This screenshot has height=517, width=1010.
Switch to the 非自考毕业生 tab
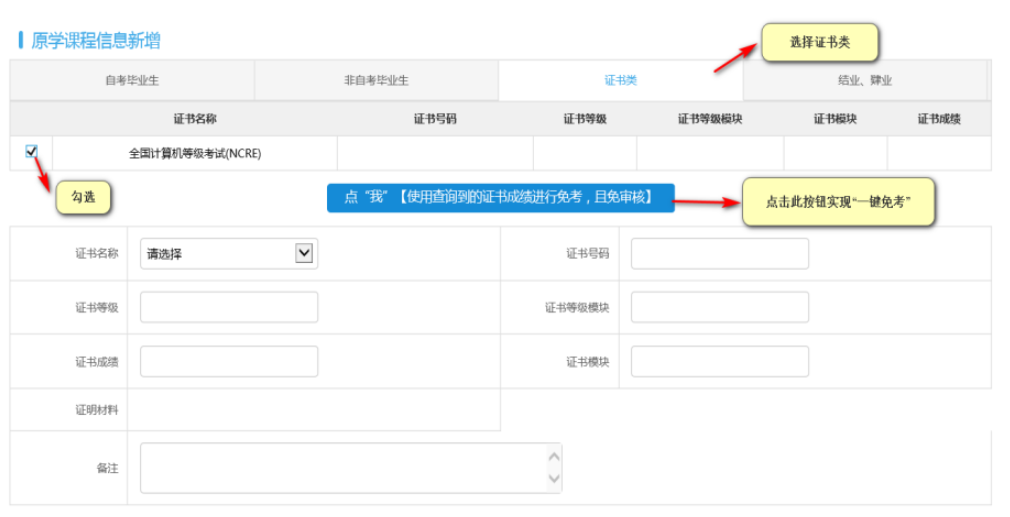(376, 81)
